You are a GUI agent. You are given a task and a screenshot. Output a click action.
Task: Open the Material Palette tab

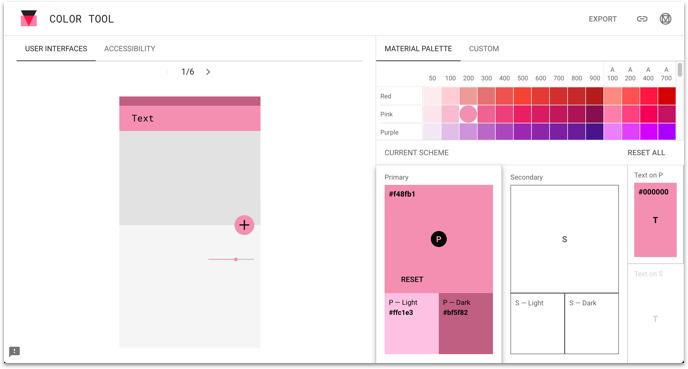click(x=418, y=49)
